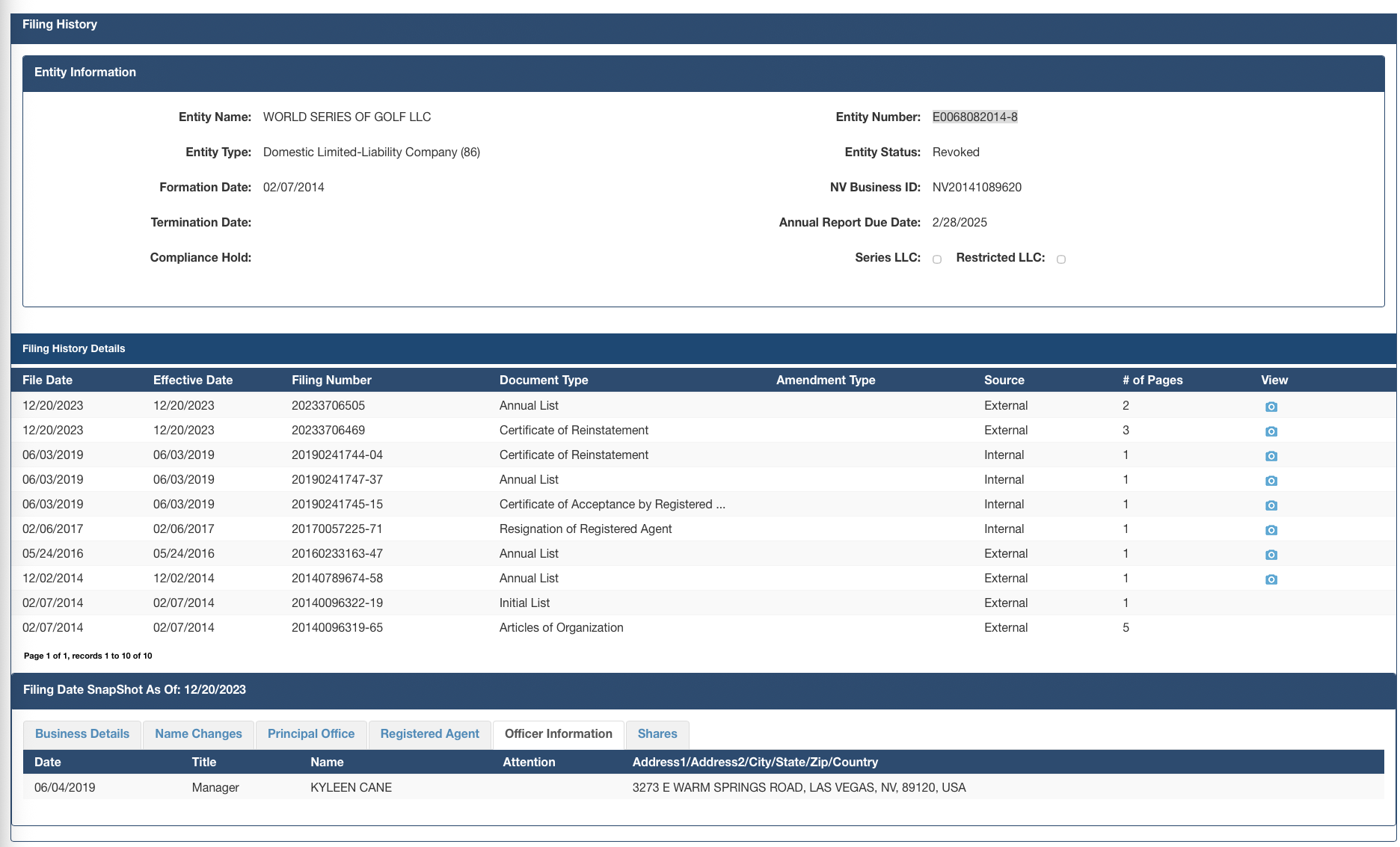Click the Filing Number column header
Image resolution: width=1400 pixels, height=847 pixels.
pyautogui.click(x=331, y=380)
